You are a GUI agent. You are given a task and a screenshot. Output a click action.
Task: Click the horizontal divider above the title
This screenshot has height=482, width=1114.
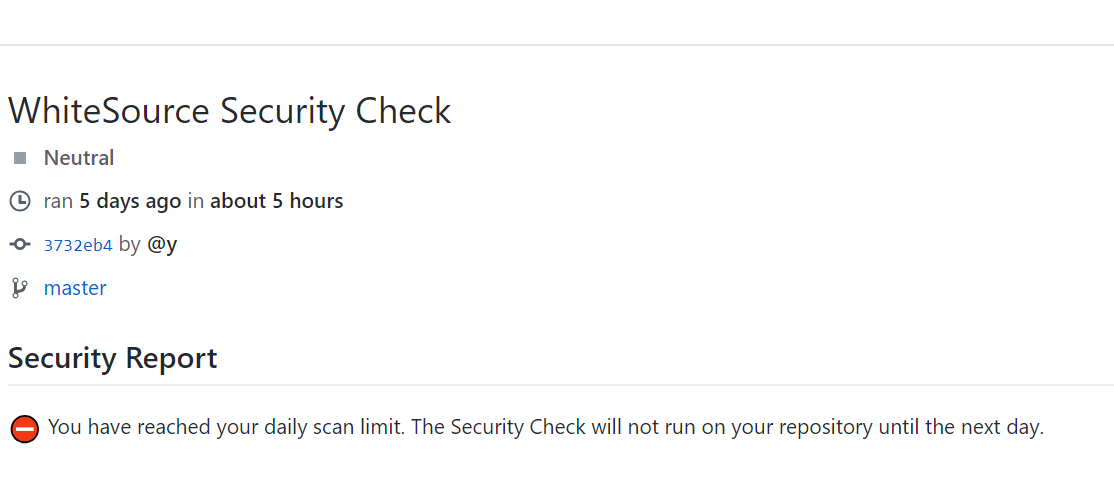pyautogui.click(x=557, y=45)
